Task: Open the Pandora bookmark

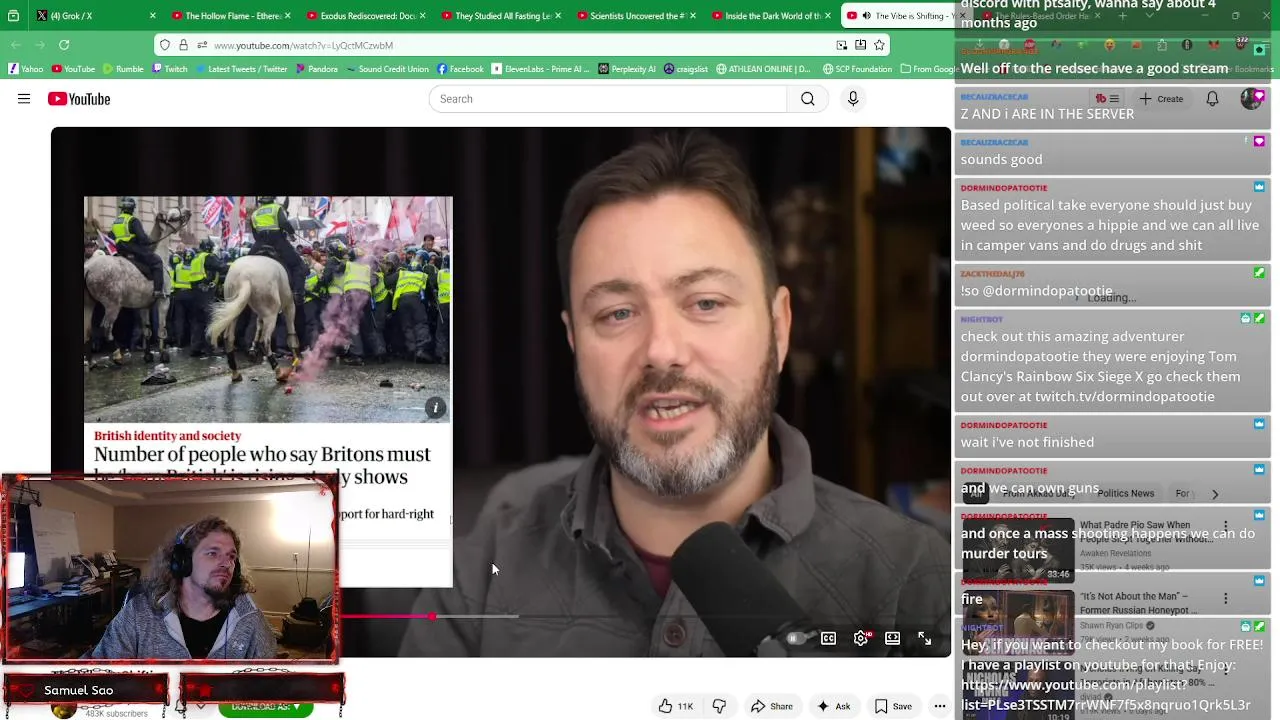Action: (x=316, y=69)
